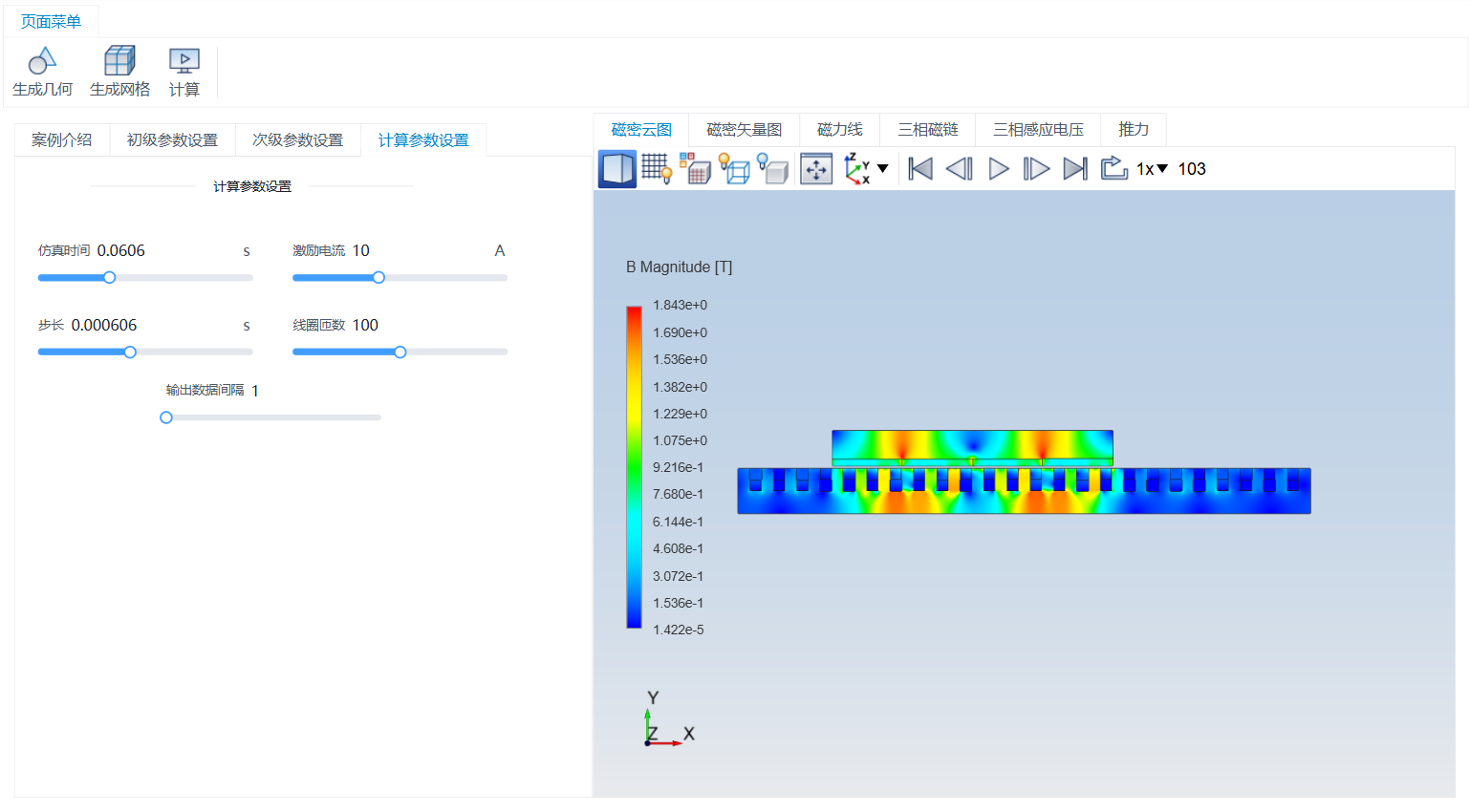The height and width of the screenshot is (812, 1470).
Task: Click the legend value 3.072e-1
Action: 679,576
